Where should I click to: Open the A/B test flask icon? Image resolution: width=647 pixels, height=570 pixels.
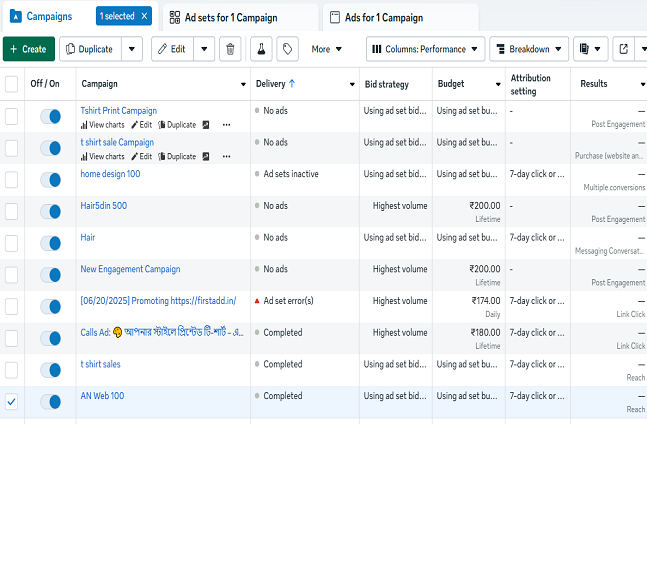pyautogui.click(x=260, y=49)
